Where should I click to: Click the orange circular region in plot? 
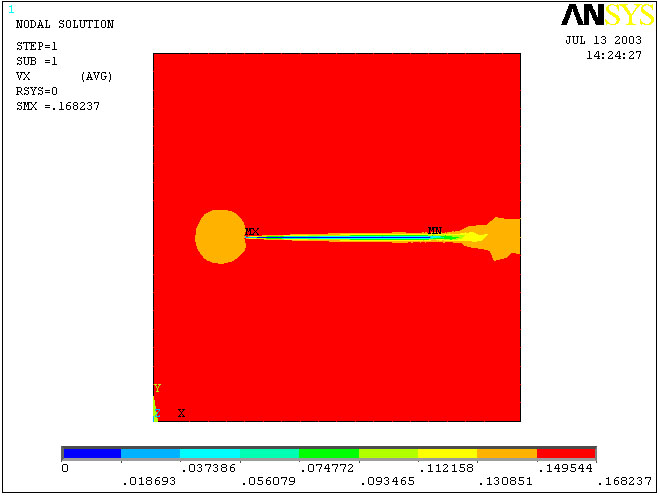(221, 237)
